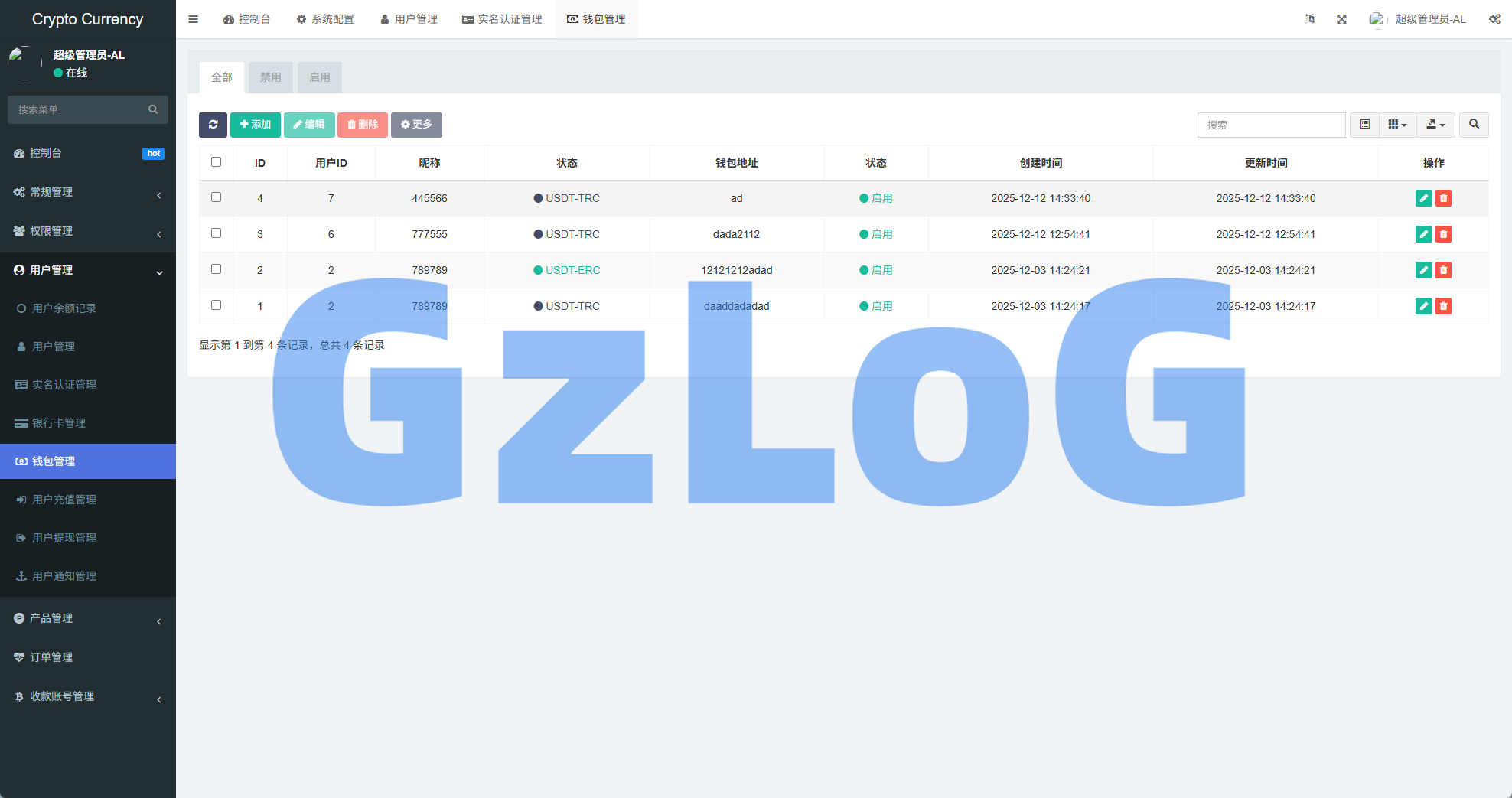Open the 更多 actions button
Image resolution: width=1512 pixels, height=798 pixels.
coord(416,125)
